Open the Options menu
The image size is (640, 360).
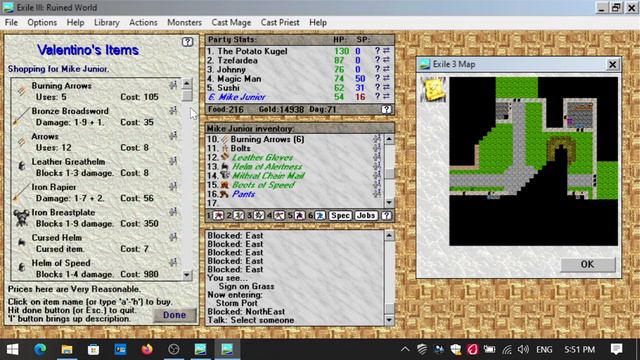click(x=42, y=22)
